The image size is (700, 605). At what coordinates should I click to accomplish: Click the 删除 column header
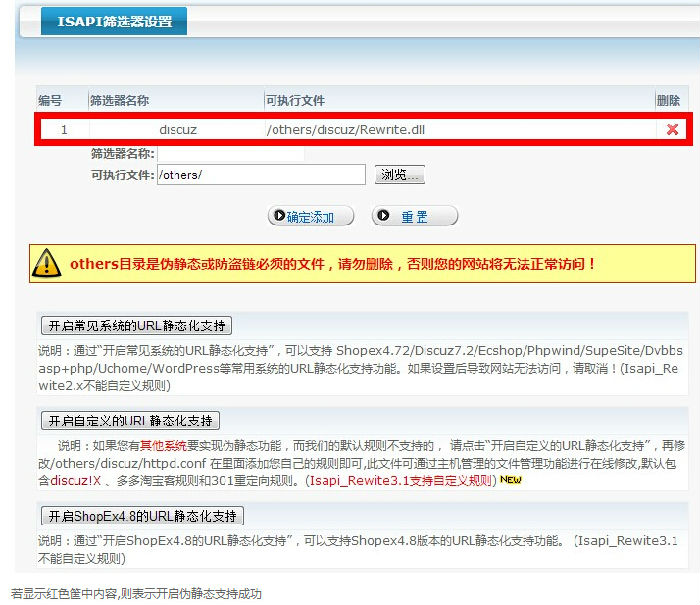(668, 101)
